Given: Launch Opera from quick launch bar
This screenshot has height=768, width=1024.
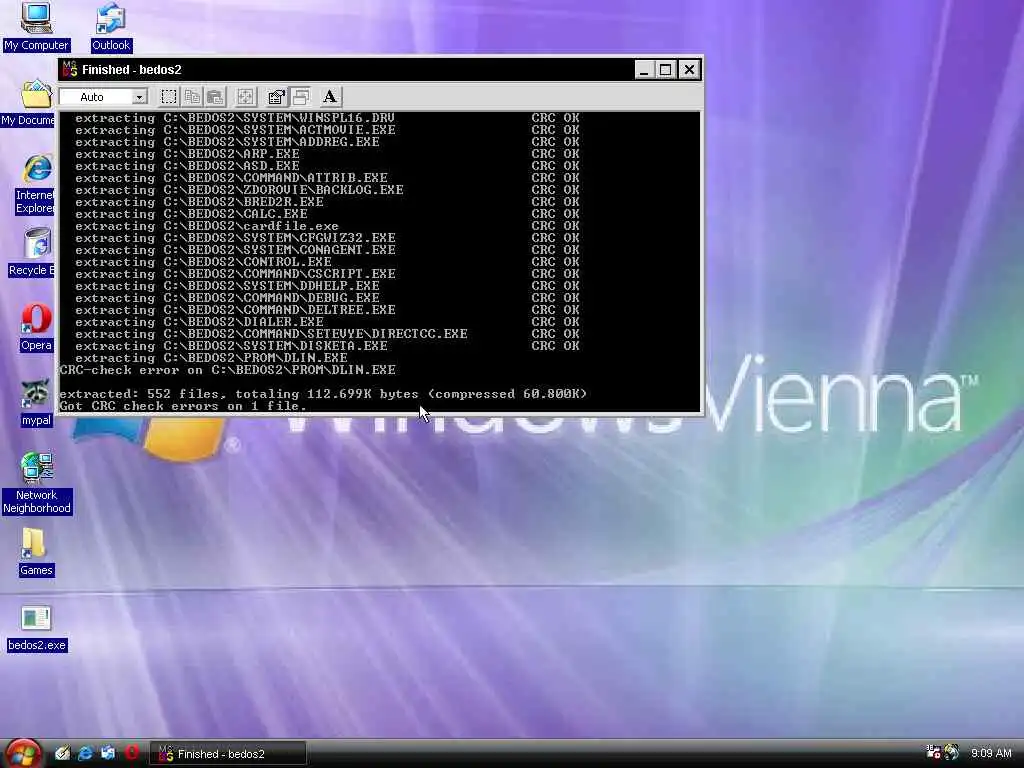Looking at the screenshot, I should [131, 753].
